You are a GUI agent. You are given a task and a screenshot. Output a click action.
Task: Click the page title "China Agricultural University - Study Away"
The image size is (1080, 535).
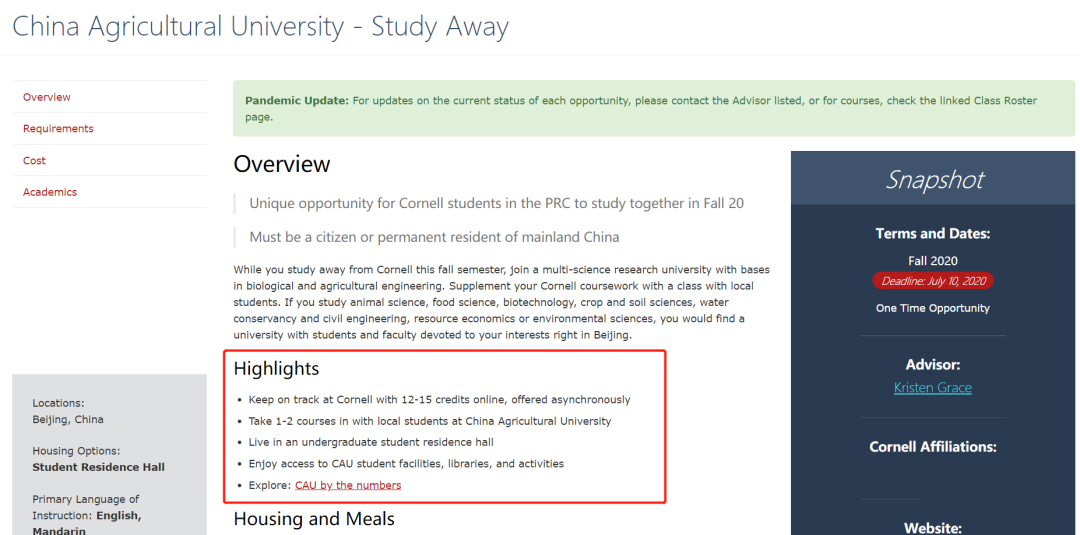click(x=260, y=27)
